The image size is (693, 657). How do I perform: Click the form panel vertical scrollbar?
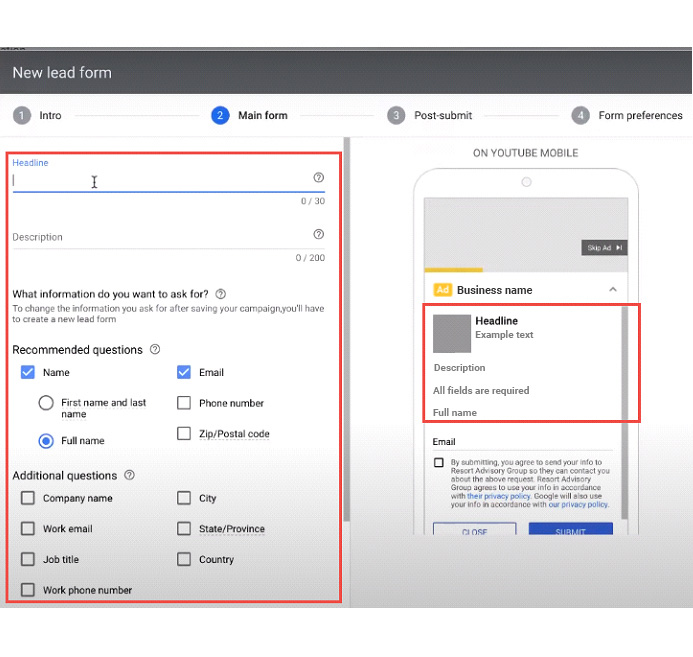click(x=347, y=329)
